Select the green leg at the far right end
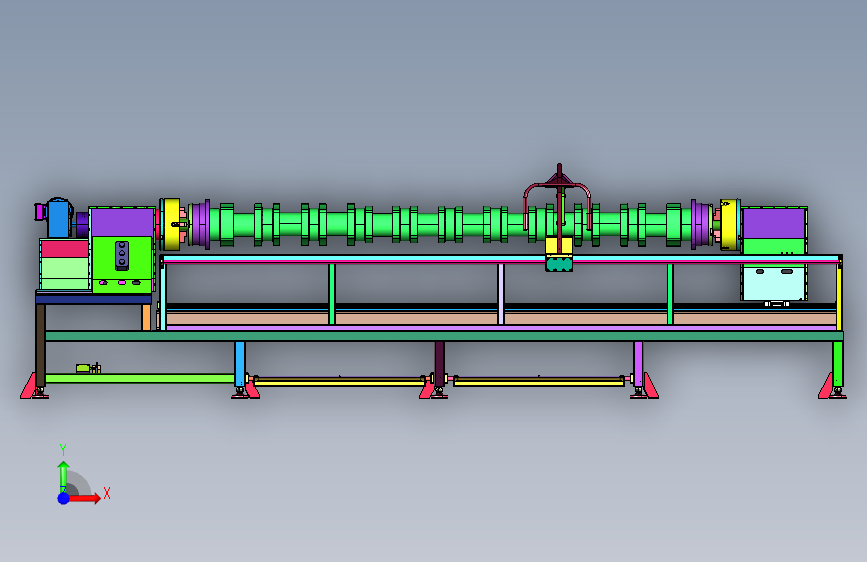The width and height of the screenshot is (867, 562). point(838,363)
